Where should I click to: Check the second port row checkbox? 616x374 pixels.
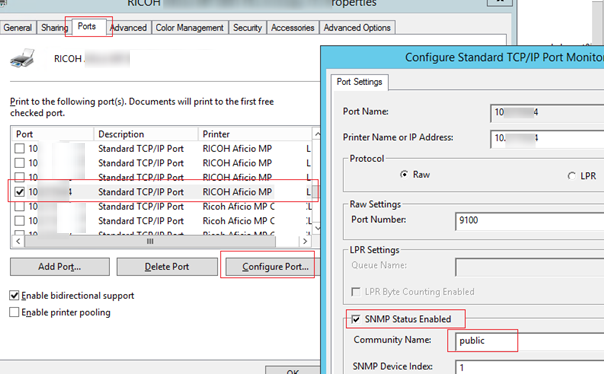coord(19,163)
